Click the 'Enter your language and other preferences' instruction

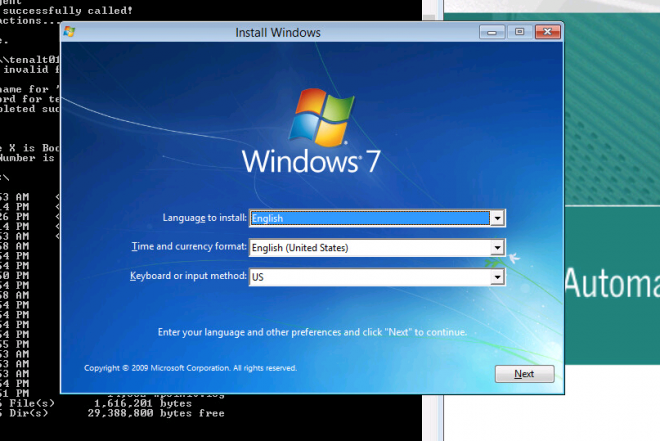coord(312,332)
